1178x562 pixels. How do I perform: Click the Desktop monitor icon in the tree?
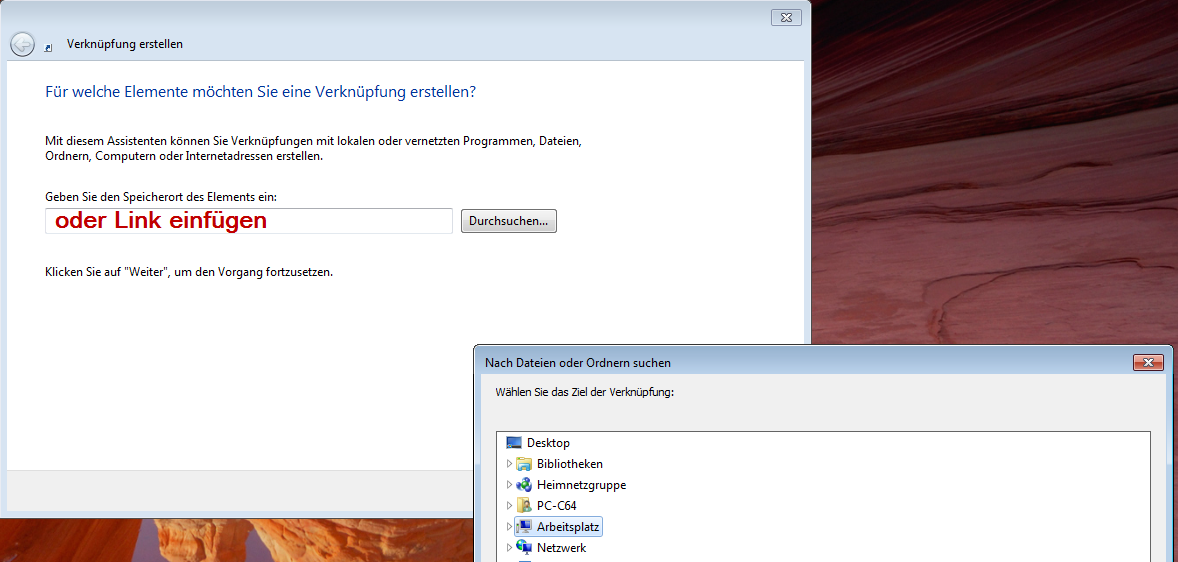coord(514,443)
